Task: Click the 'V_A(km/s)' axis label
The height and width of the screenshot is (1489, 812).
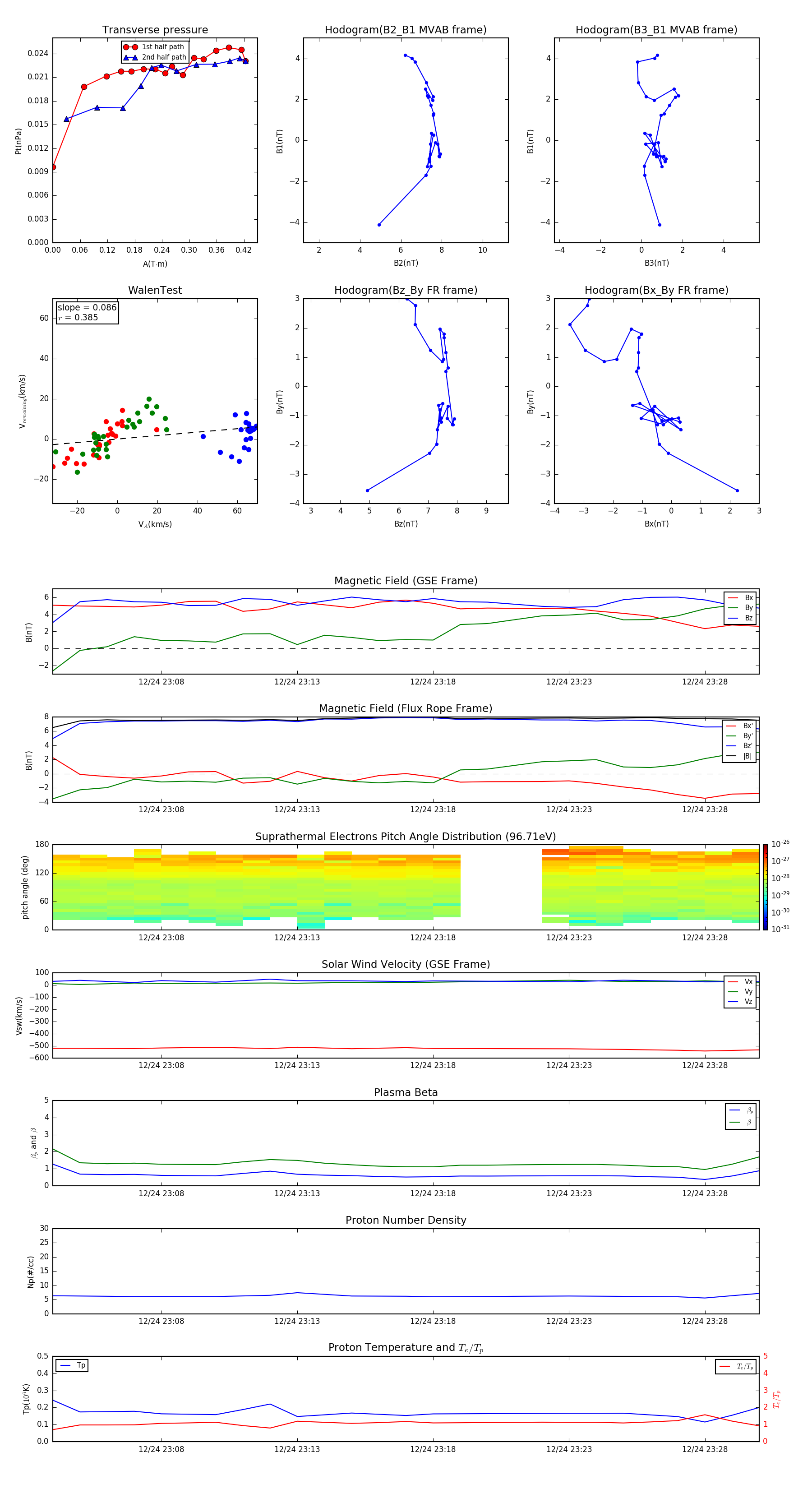Action: (x=155, y=524)
